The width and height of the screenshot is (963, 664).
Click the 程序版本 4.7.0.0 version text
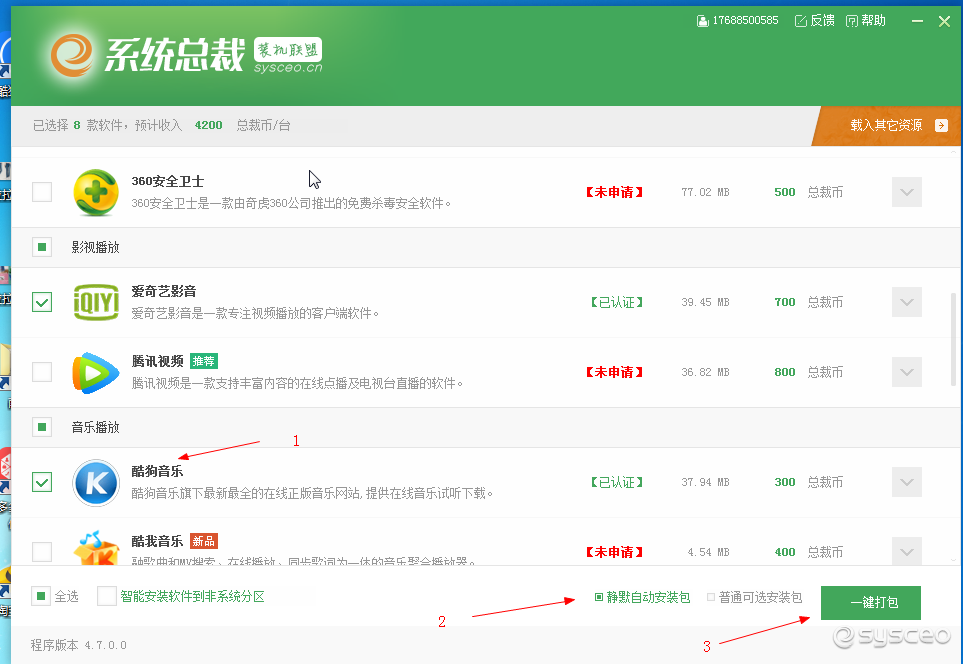point(79,645)
